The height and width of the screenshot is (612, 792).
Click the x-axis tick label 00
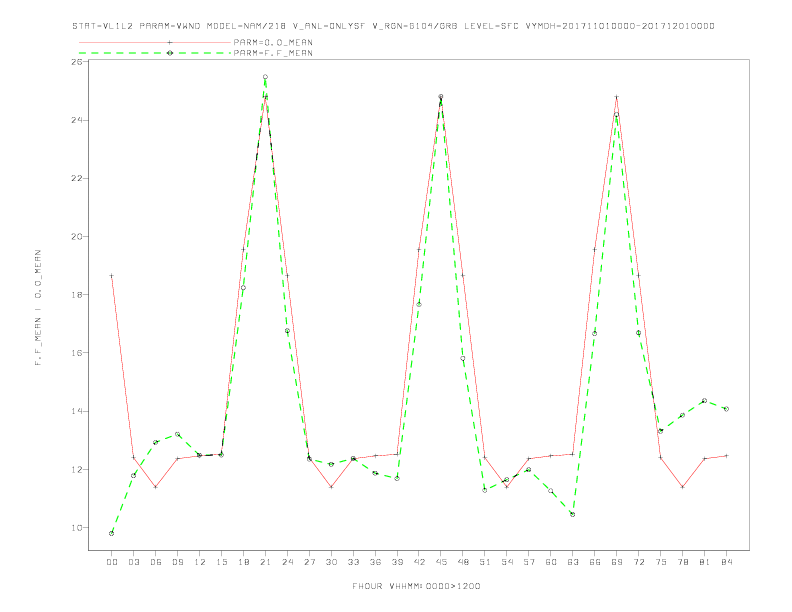click(x=111, y=562)
